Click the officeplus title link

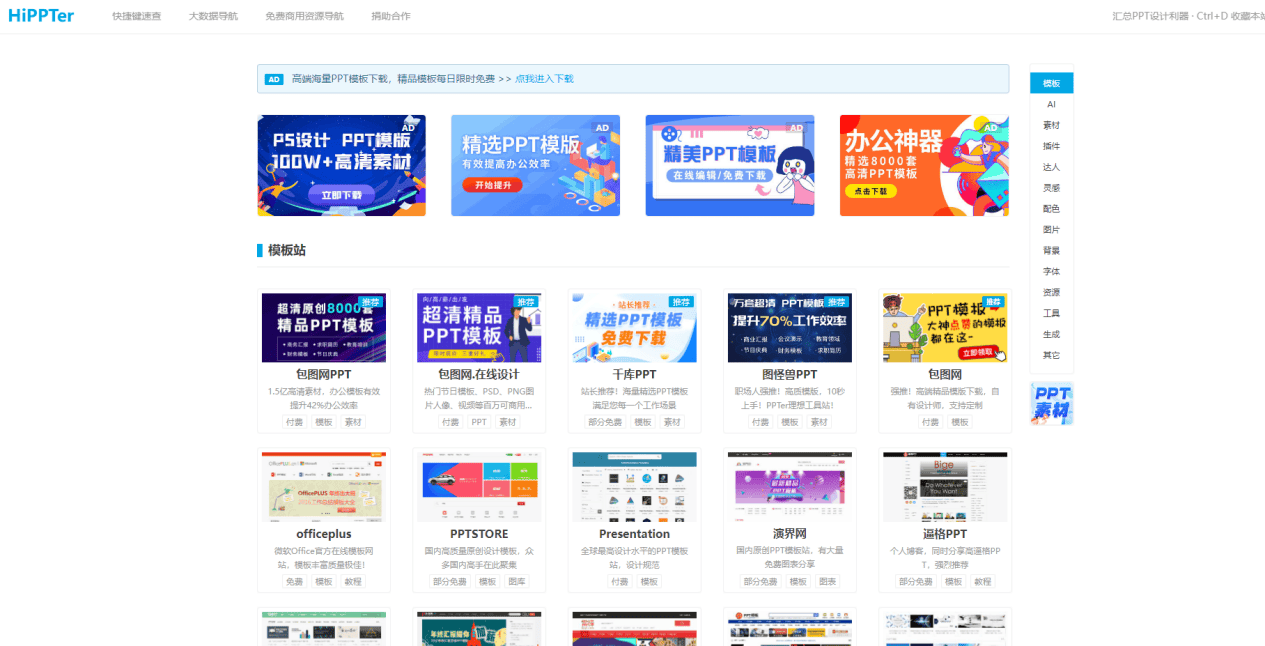click(x=324, y=534)
